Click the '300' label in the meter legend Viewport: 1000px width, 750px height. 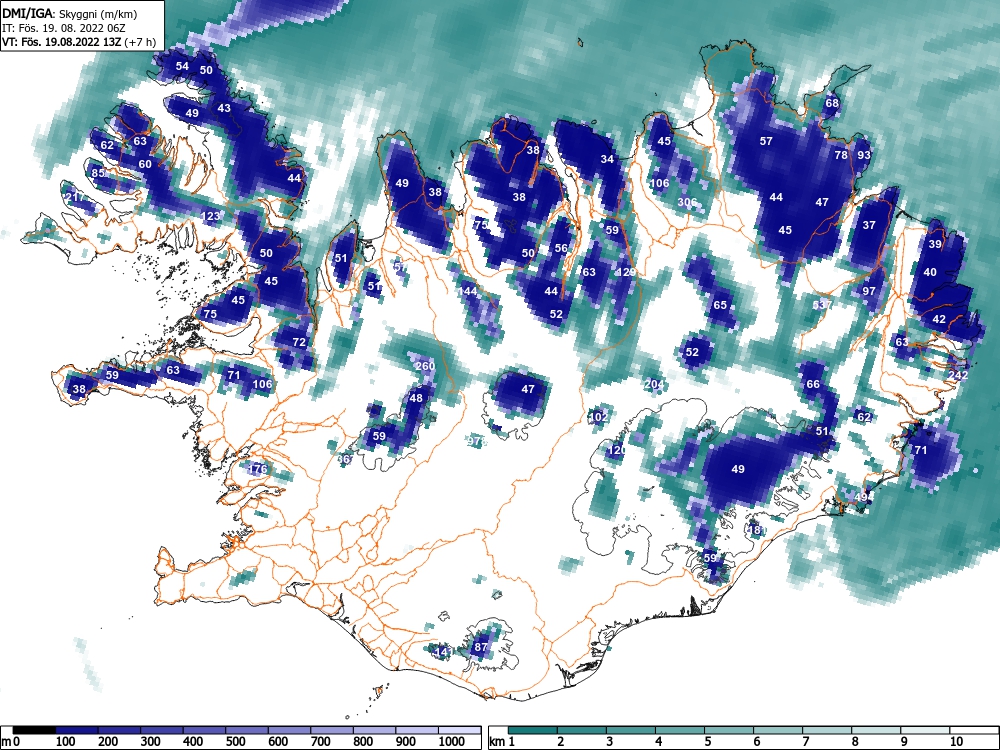coord(150,742)
